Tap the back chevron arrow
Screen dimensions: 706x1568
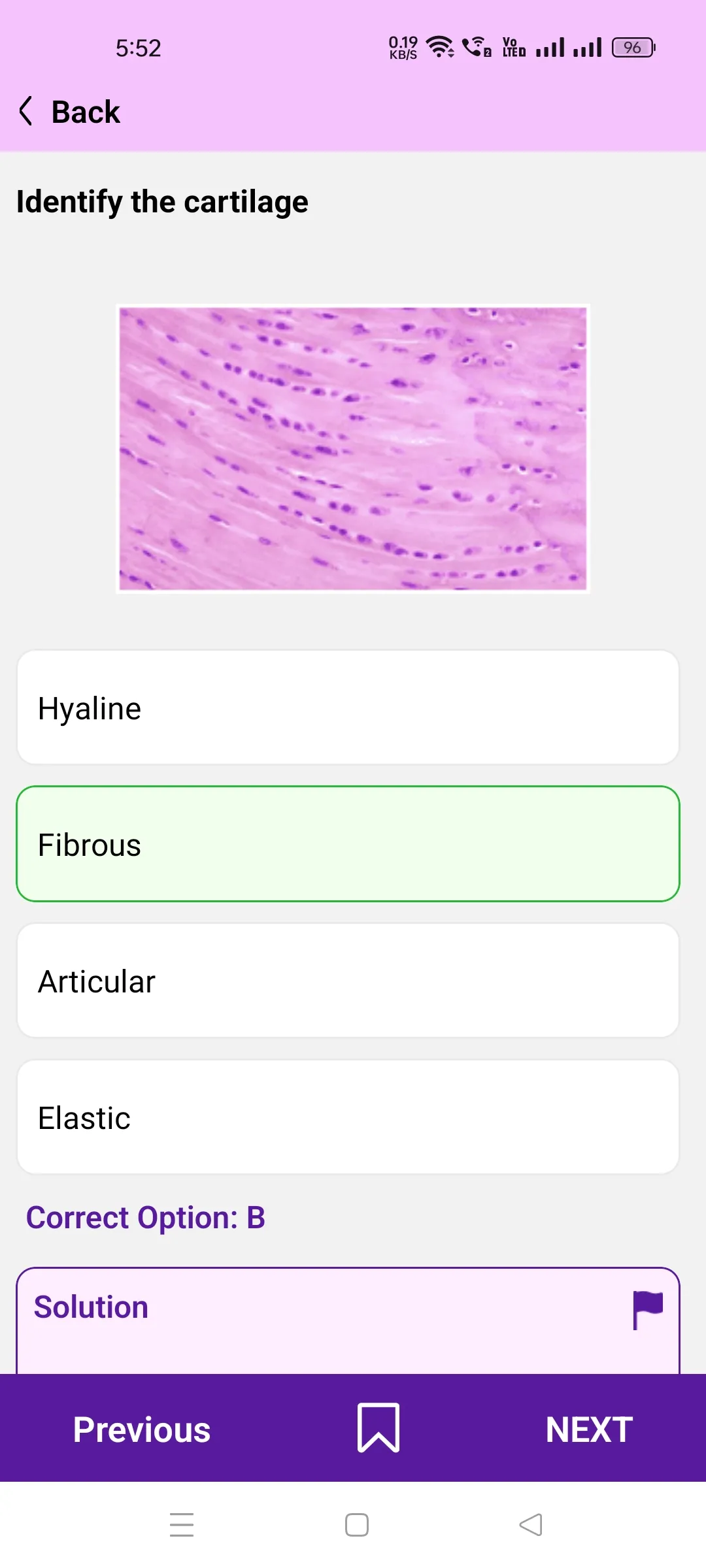click(26, 111)
